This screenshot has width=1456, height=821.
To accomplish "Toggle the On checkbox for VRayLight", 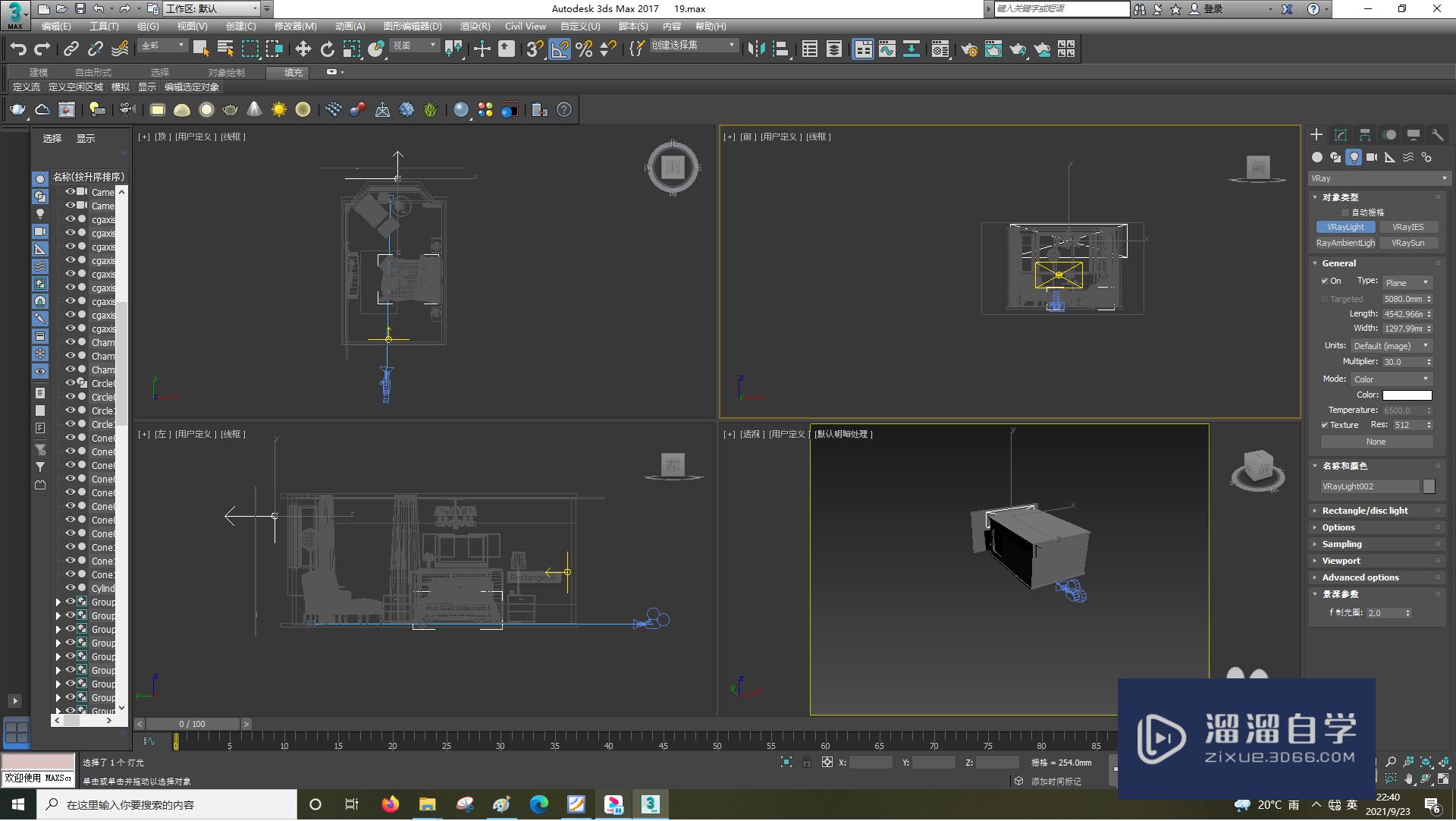I will 1323,281.
